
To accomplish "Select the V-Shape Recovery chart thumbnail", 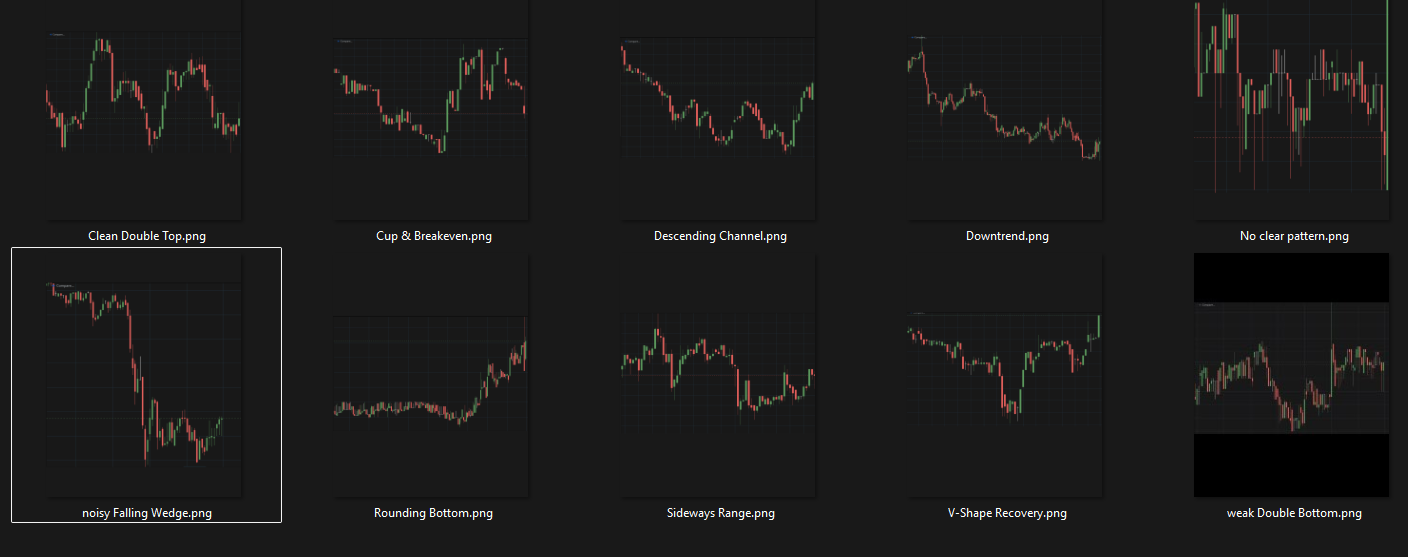I will 1005,375.
